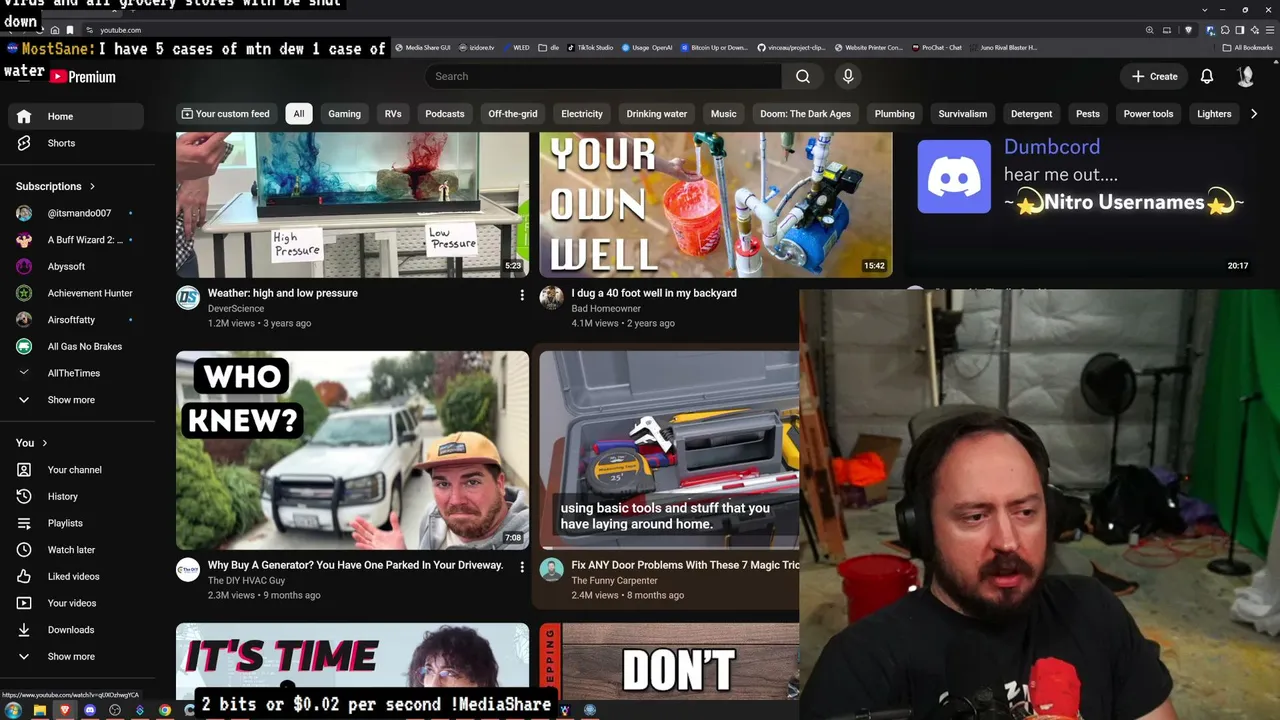Screen dimensions: 1280x720
Task: Click the Windows Start button
Action: [13, 710]
